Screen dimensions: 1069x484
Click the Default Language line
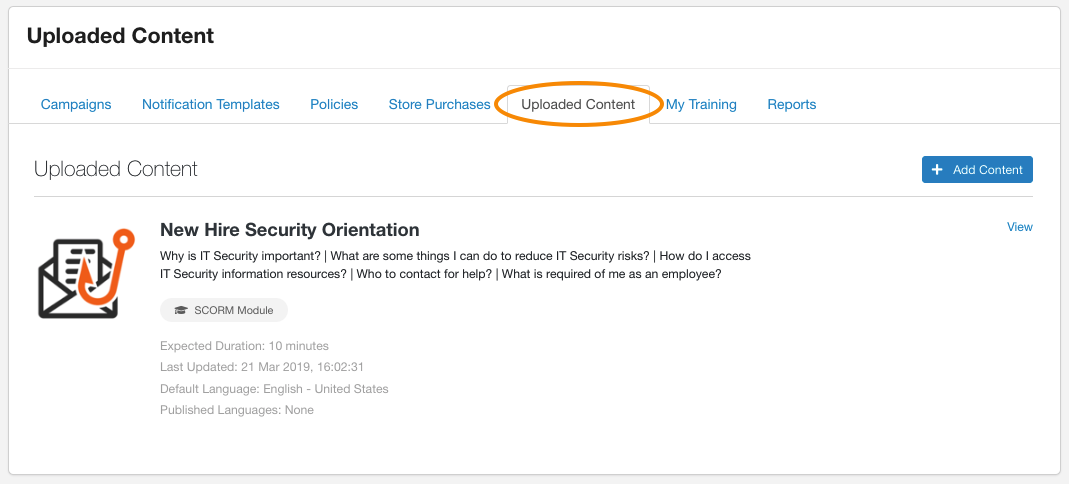click(274, 389)
